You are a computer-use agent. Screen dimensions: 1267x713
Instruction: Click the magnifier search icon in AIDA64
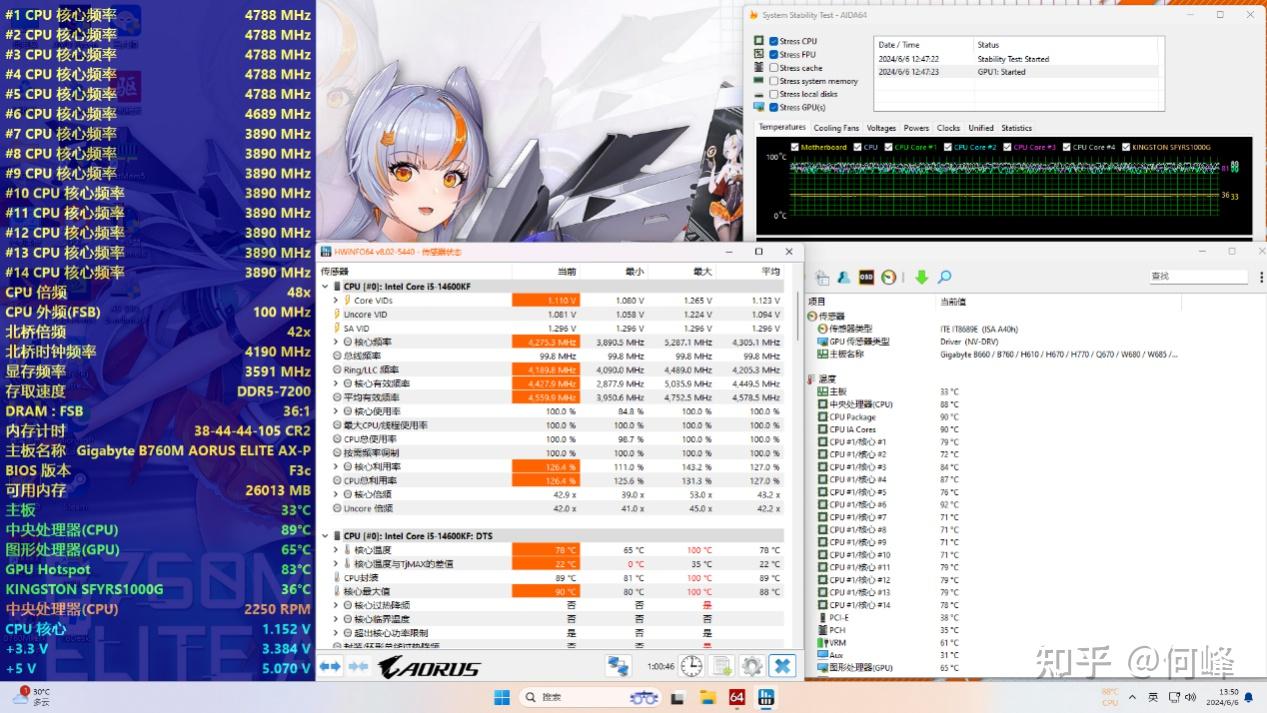944,277
